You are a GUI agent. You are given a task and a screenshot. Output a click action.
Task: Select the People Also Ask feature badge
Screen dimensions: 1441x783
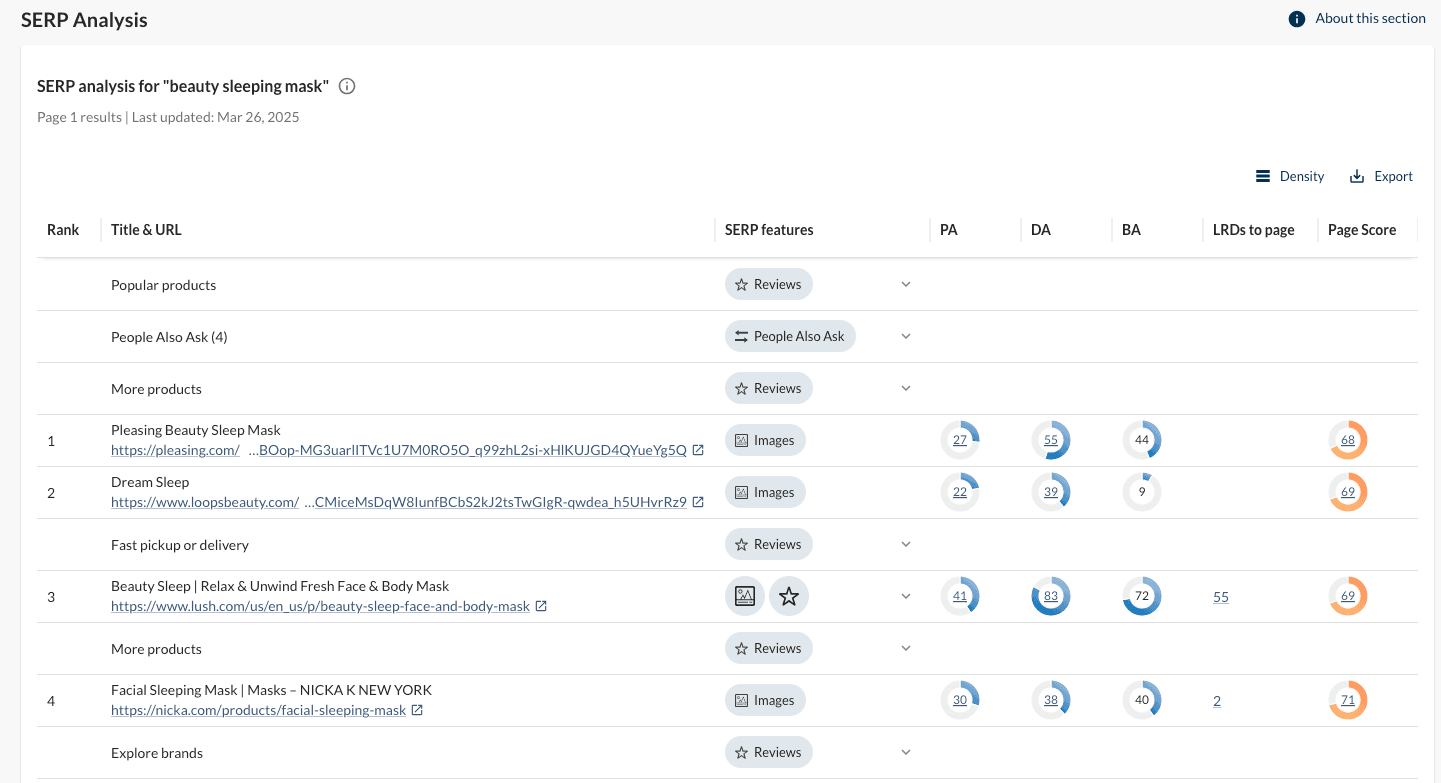pos(790,336)
